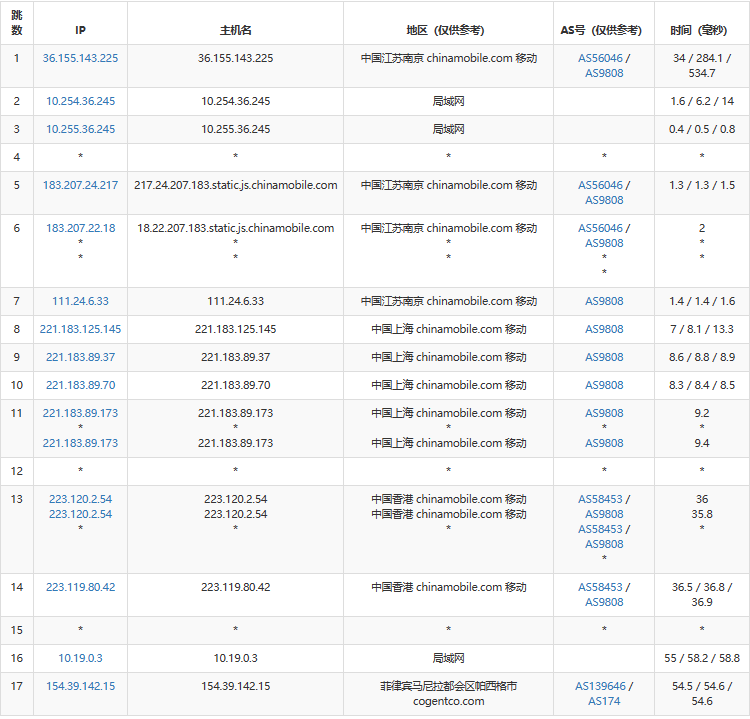The image size is (750, 719).
Task: Select hop number 4 cell
Action: tap(17, 157)
